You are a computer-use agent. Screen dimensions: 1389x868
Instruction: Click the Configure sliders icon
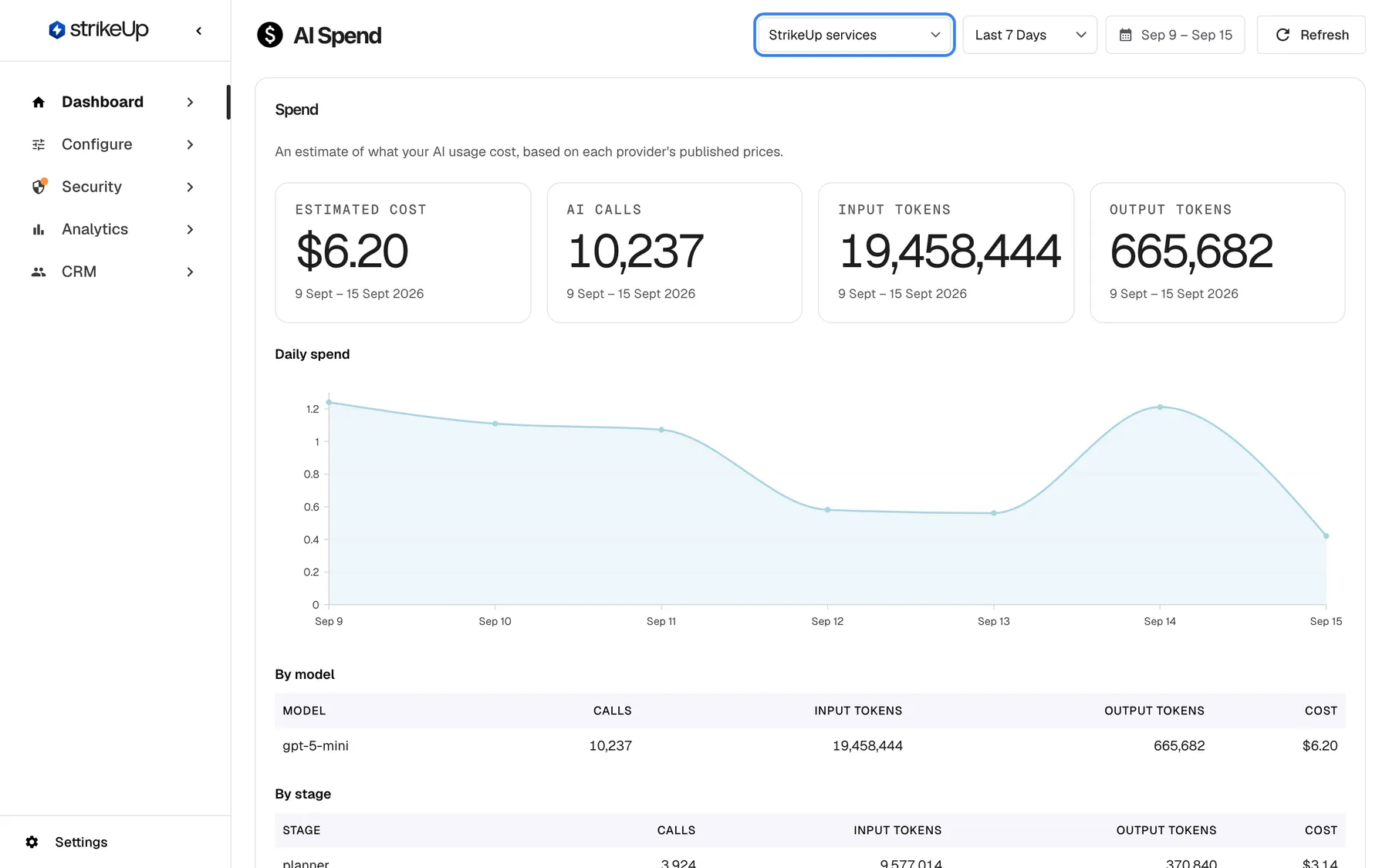coord(39,144)
